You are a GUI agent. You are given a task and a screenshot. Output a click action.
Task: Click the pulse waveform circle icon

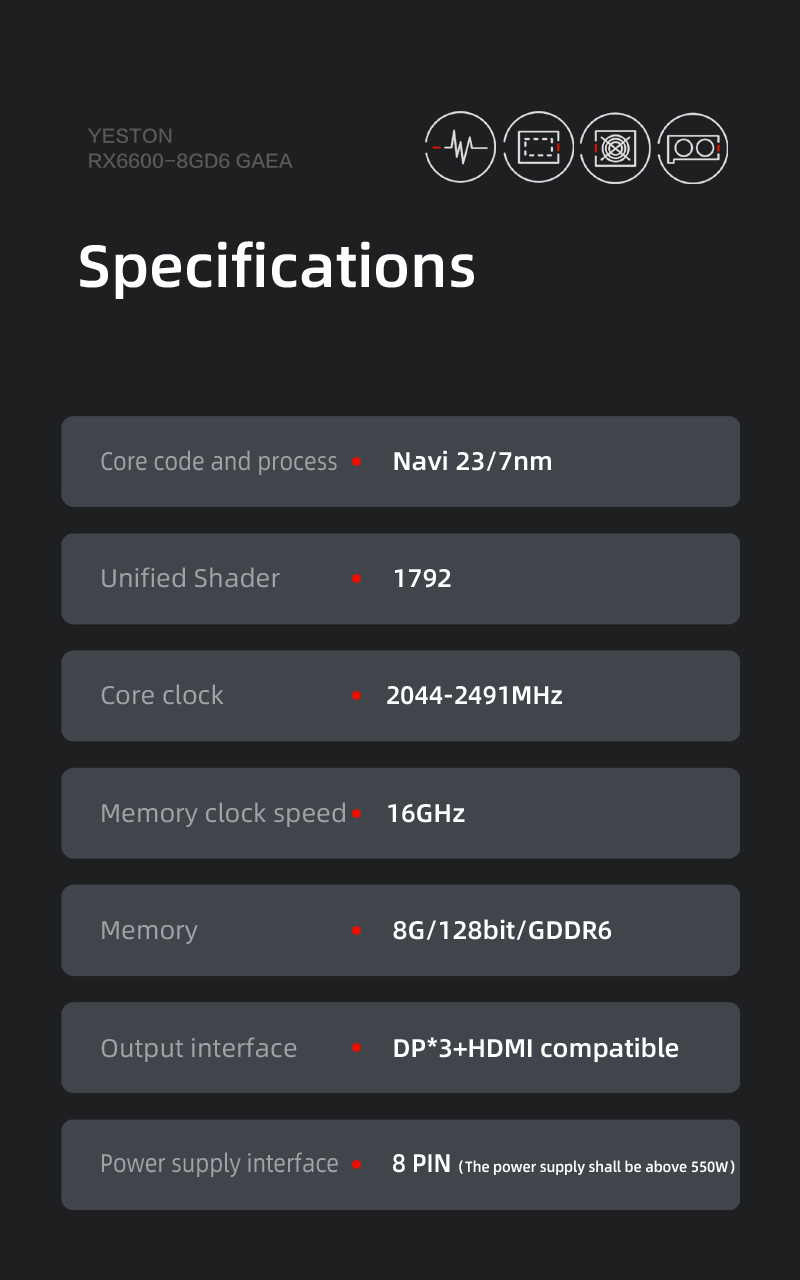point(460,148)
